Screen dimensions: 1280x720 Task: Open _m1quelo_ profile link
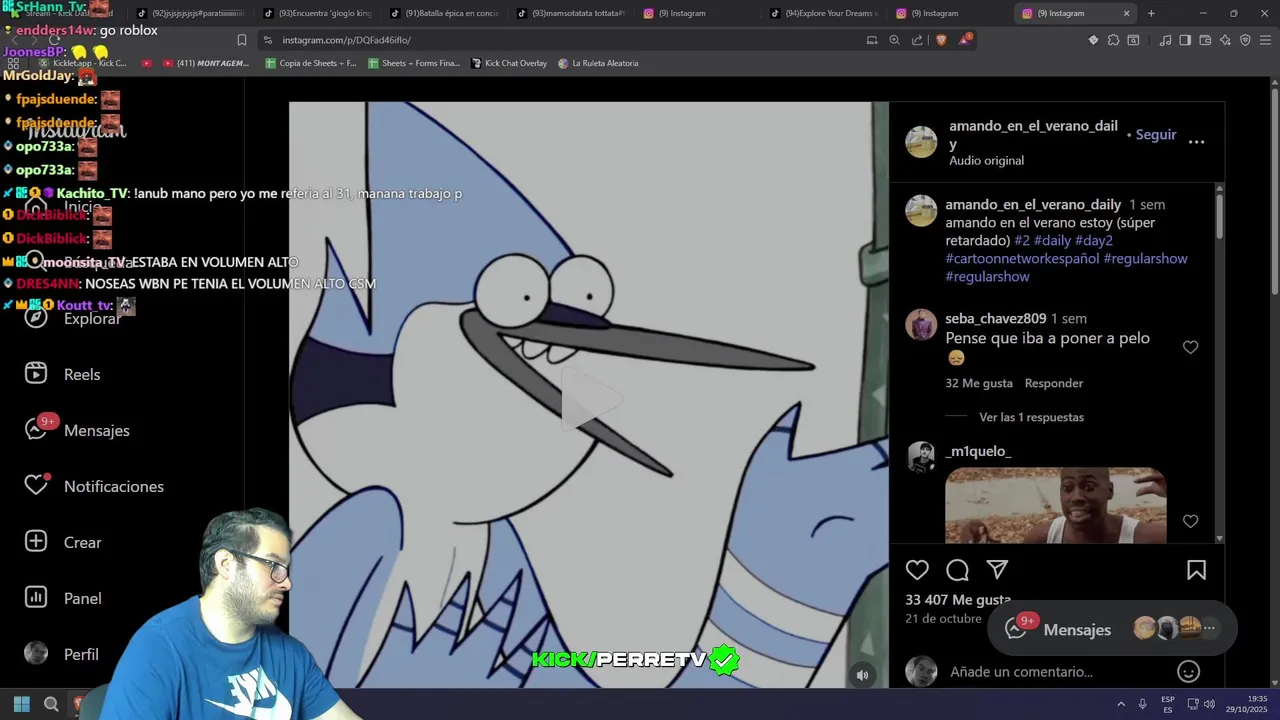pyautogui.click(x=978, y=451)
